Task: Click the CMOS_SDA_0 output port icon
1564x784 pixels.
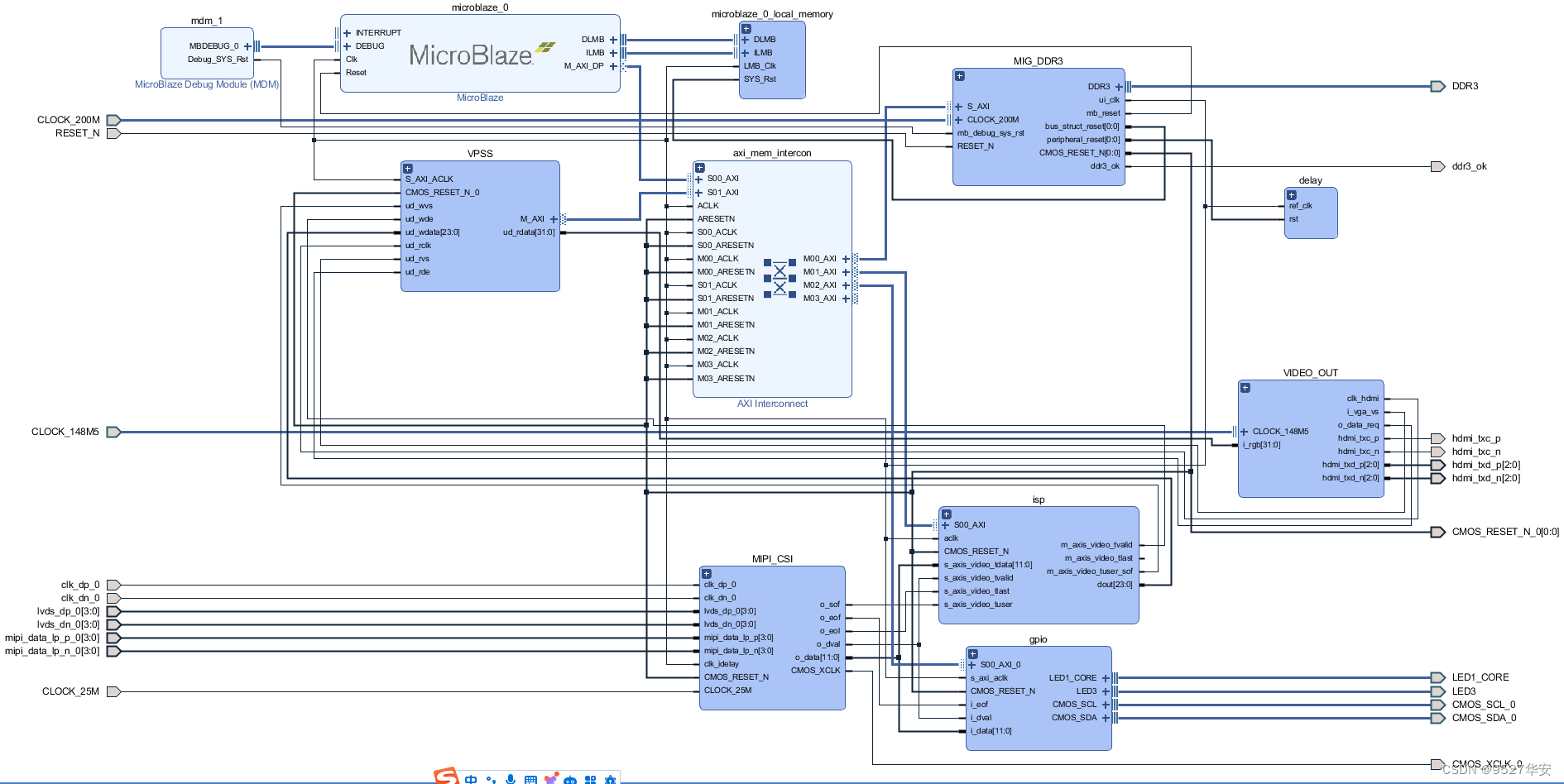Action: (x=1438, y=718)
